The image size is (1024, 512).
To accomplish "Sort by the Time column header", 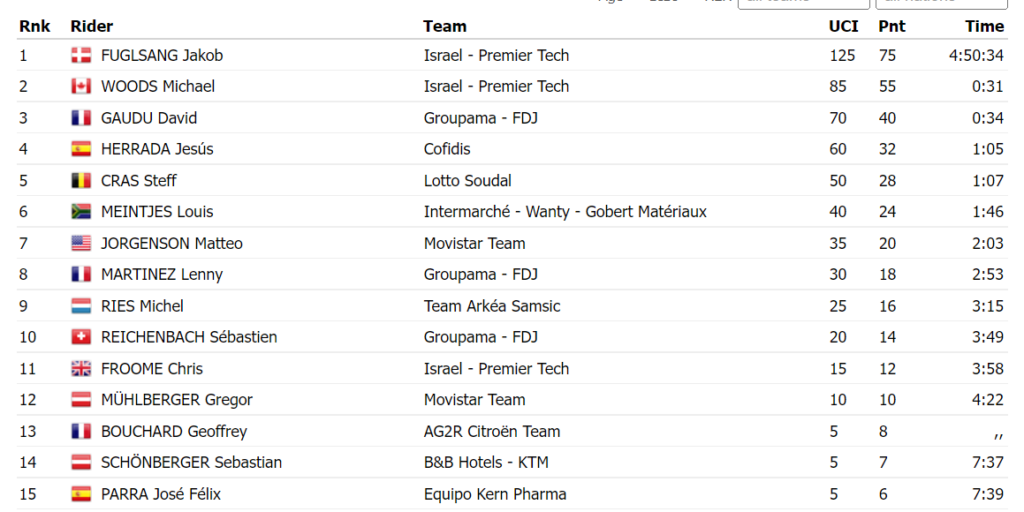I will tap(984, 26).
